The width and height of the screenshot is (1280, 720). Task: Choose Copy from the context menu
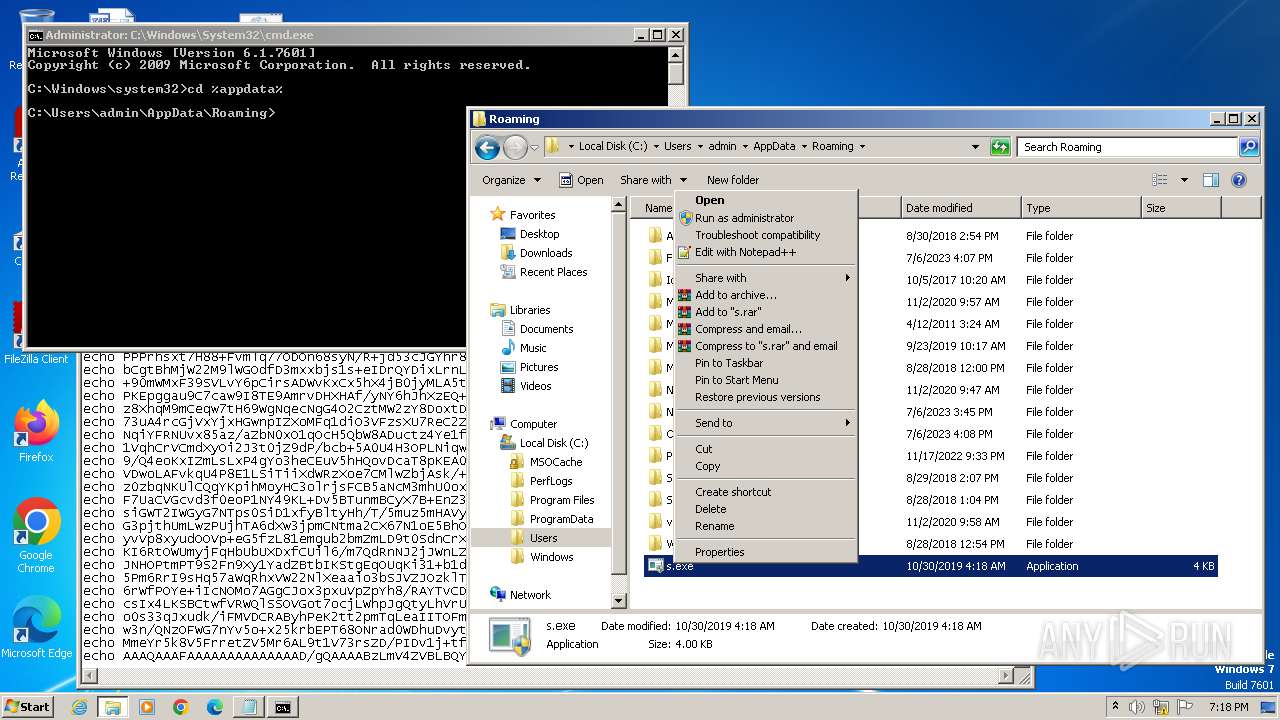point(766,466)
